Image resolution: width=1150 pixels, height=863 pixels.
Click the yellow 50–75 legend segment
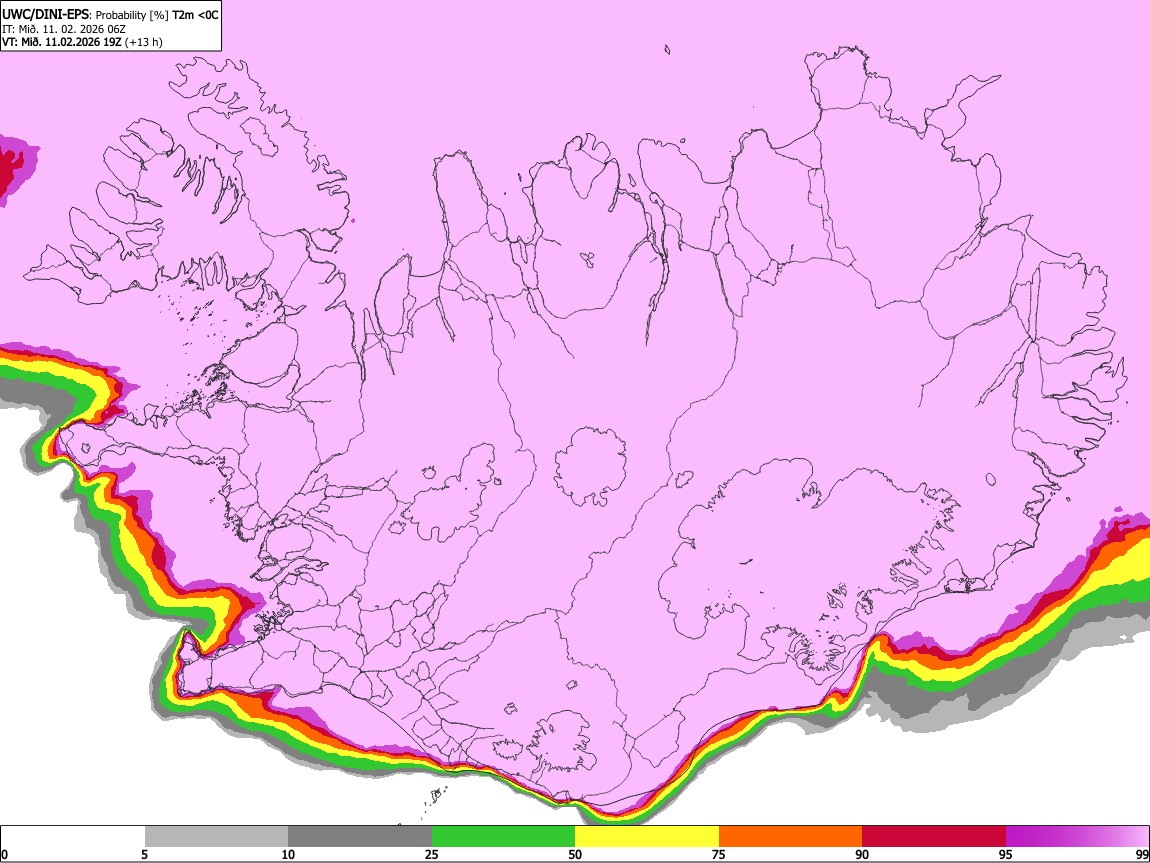(x=647, y=837)
